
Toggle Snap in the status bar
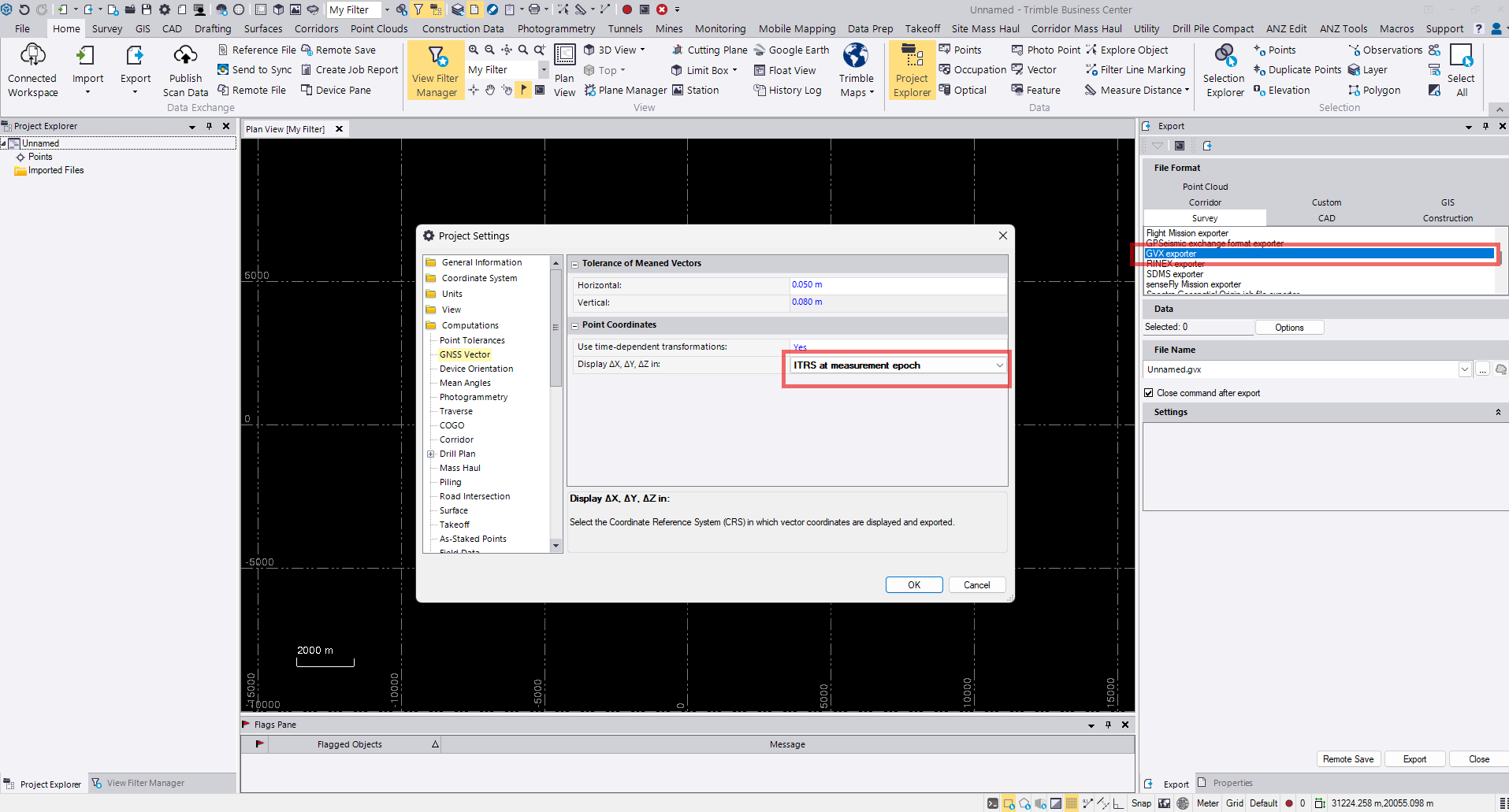[1141, 803]
